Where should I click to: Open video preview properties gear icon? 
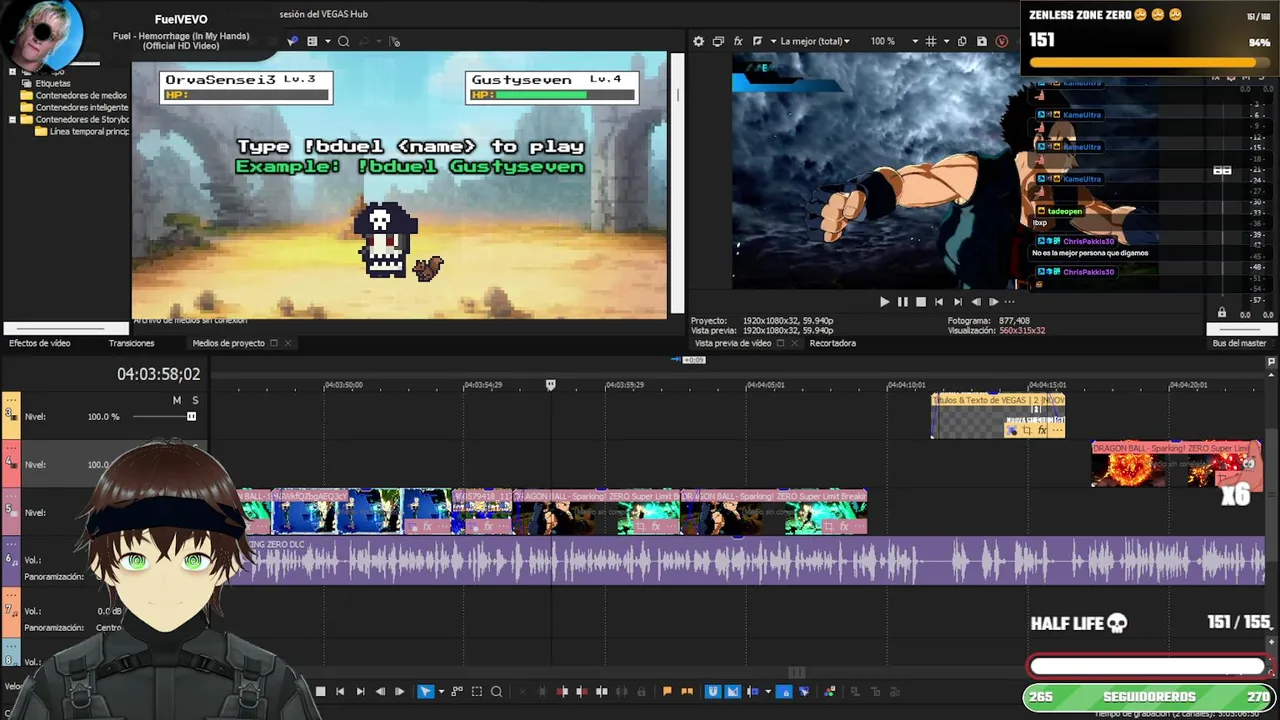click(x=698, y=41)
